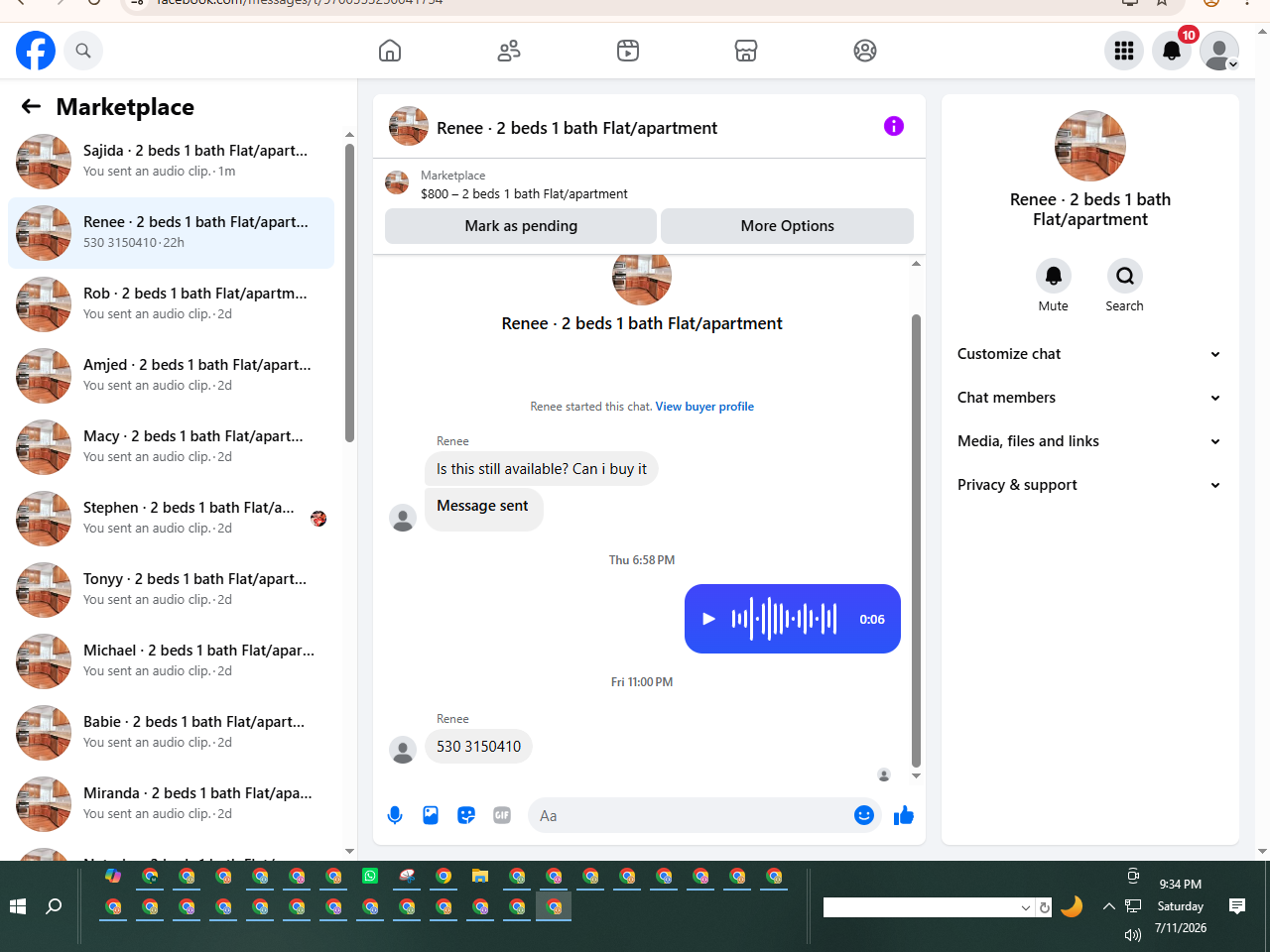
Task: Show hidden system tray icons chevron
Action: 1109,905
